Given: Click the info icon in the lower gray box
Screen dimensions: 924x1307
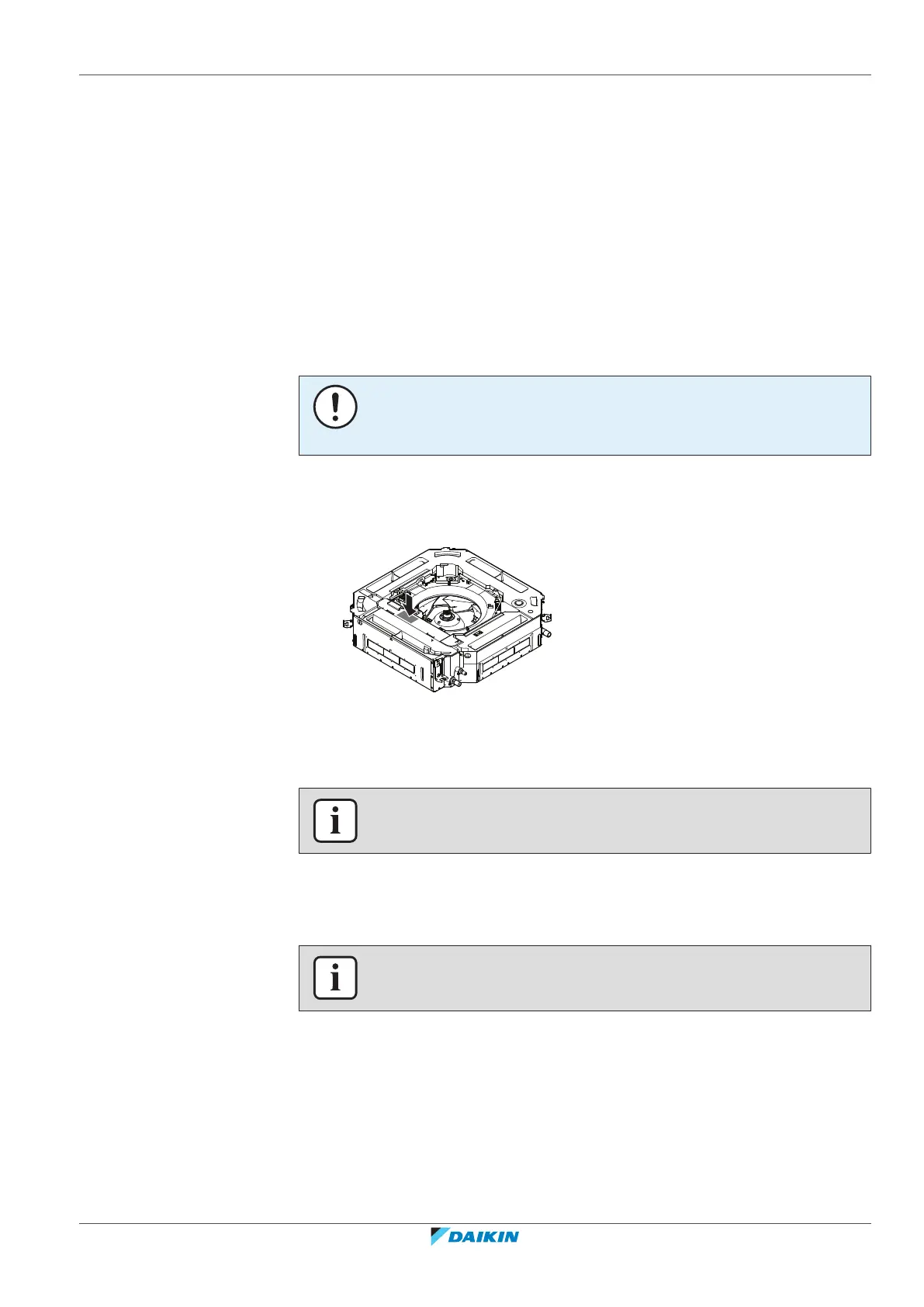Looking at the screenshot, I should point(335,978).
